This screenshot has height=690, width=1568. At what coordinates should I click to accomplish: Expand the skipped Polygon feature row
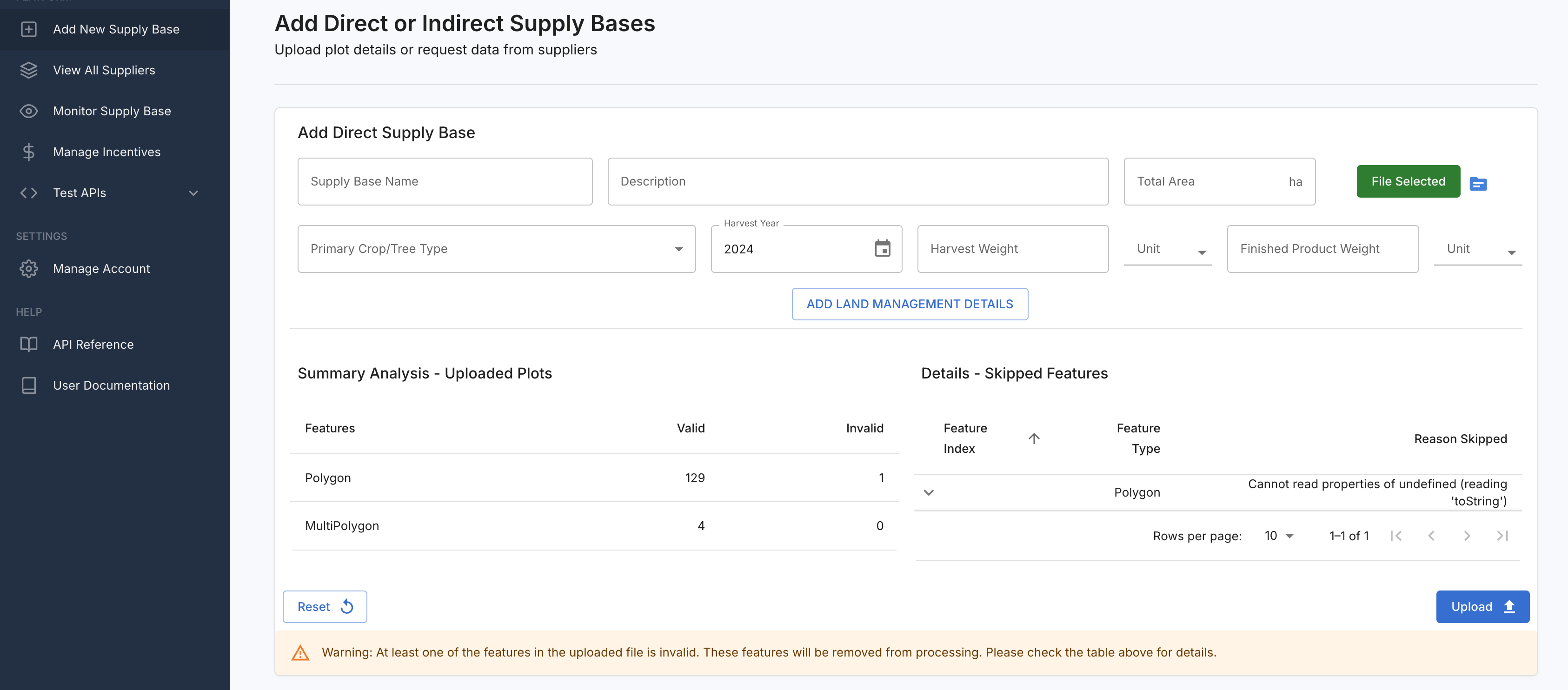pyautogui.click(x=928, y=492)
